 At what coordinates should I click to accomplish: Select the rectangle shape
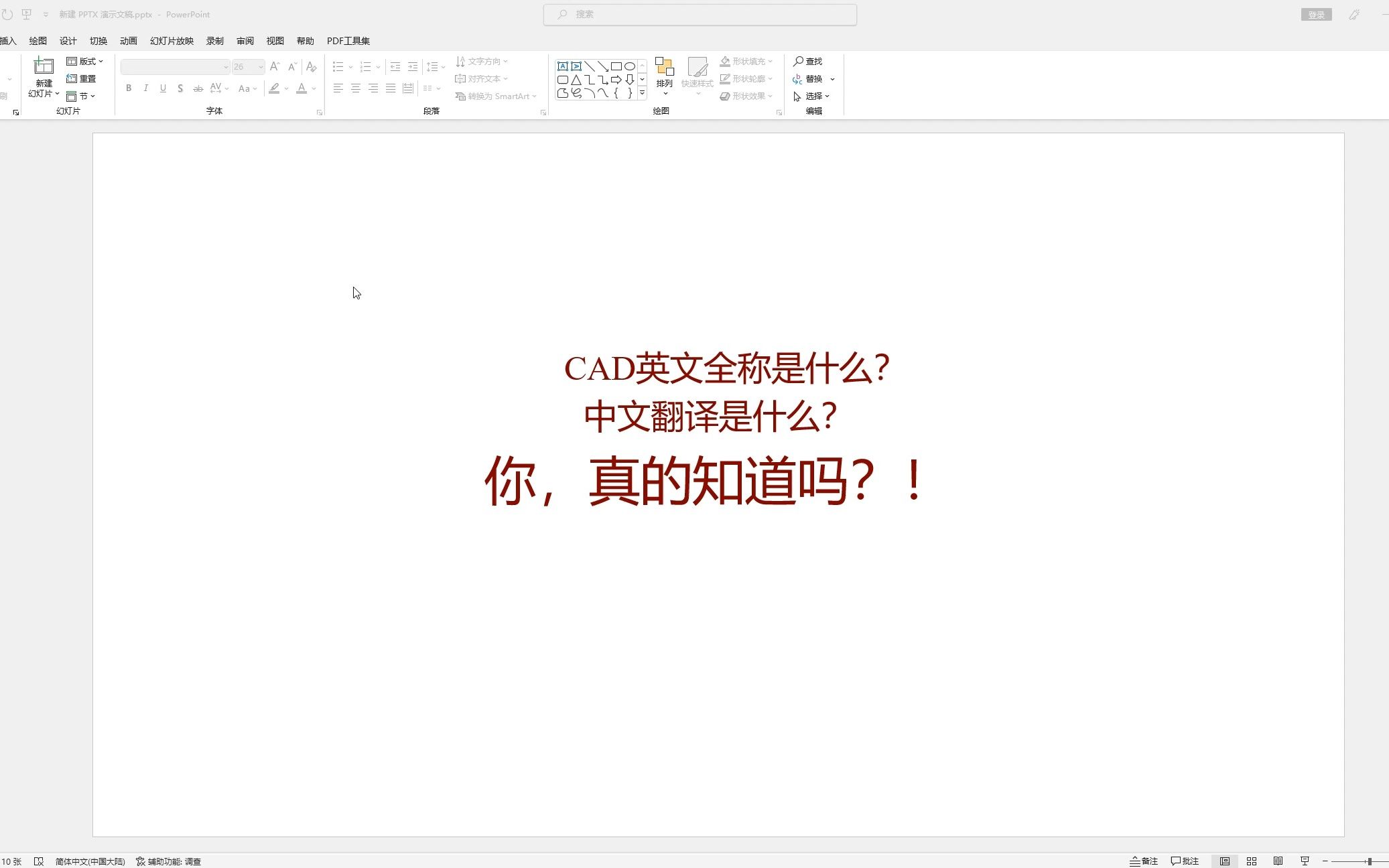[x=616, y=66]
